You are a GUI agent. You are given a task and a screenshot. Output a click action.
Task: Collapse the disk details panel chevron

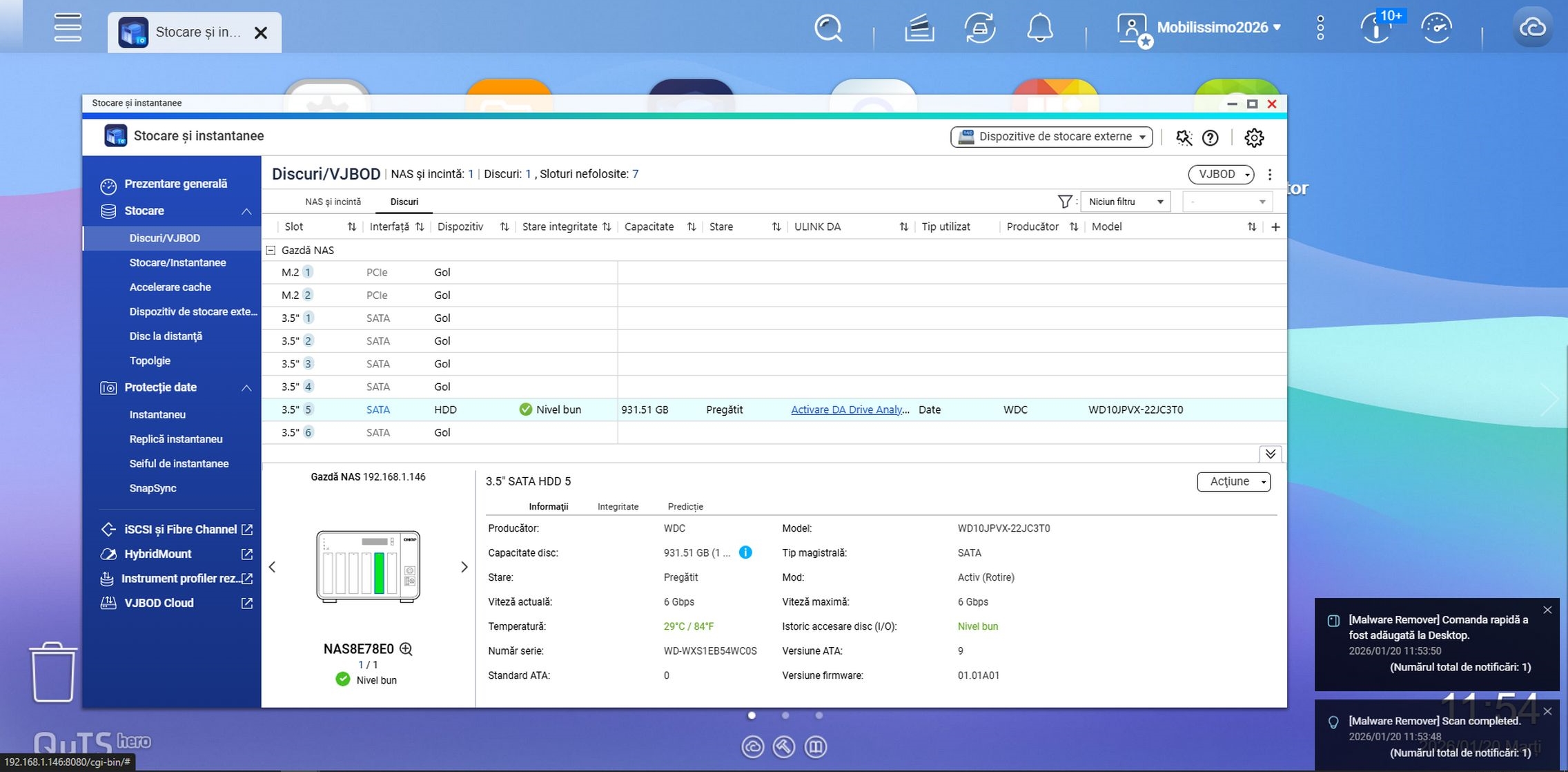(x=1270, y=454)
